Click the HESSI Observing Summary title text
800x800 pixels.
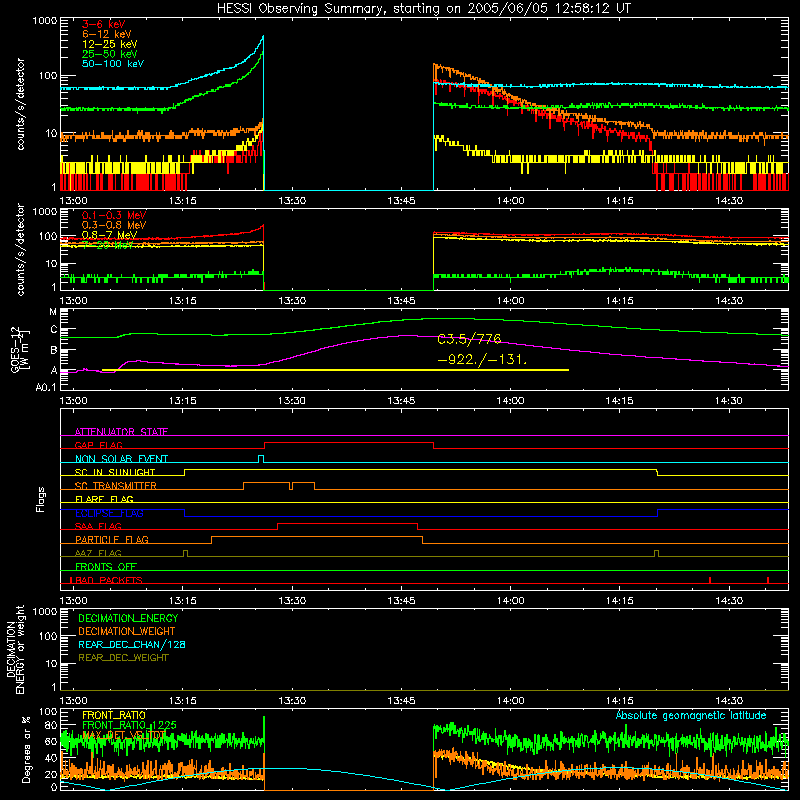point(424,9)
